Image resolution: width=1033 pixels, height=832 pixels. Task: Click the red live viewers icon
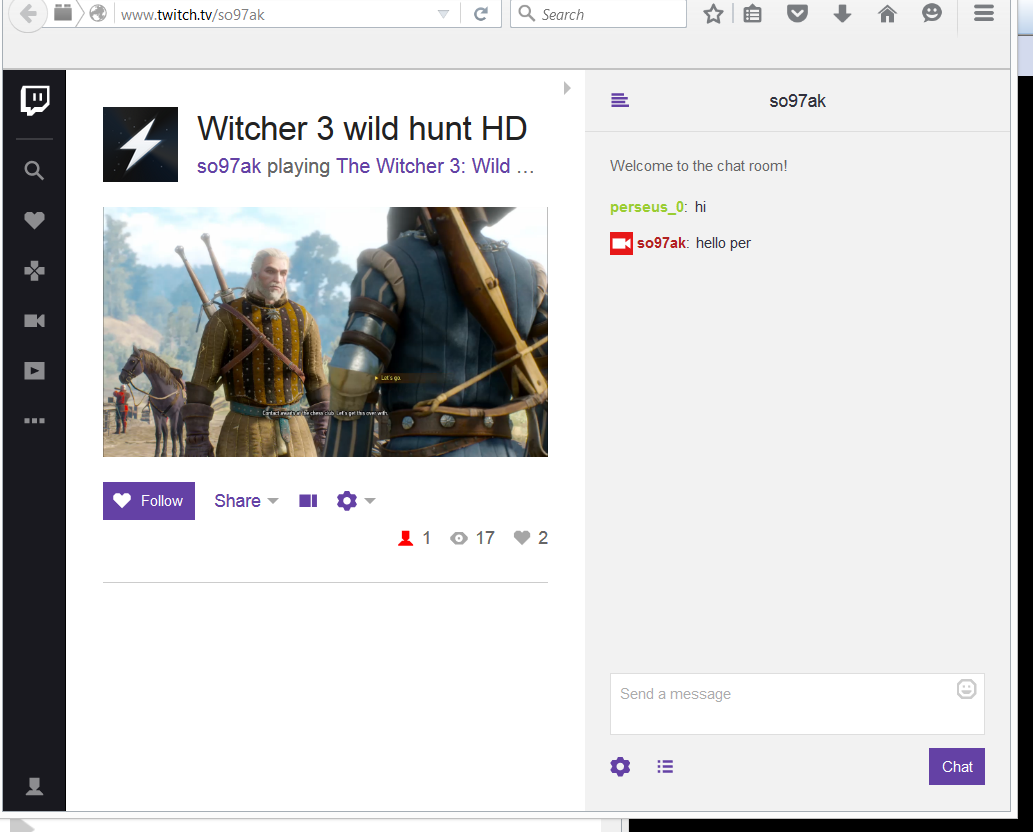[x=405, y=538]
